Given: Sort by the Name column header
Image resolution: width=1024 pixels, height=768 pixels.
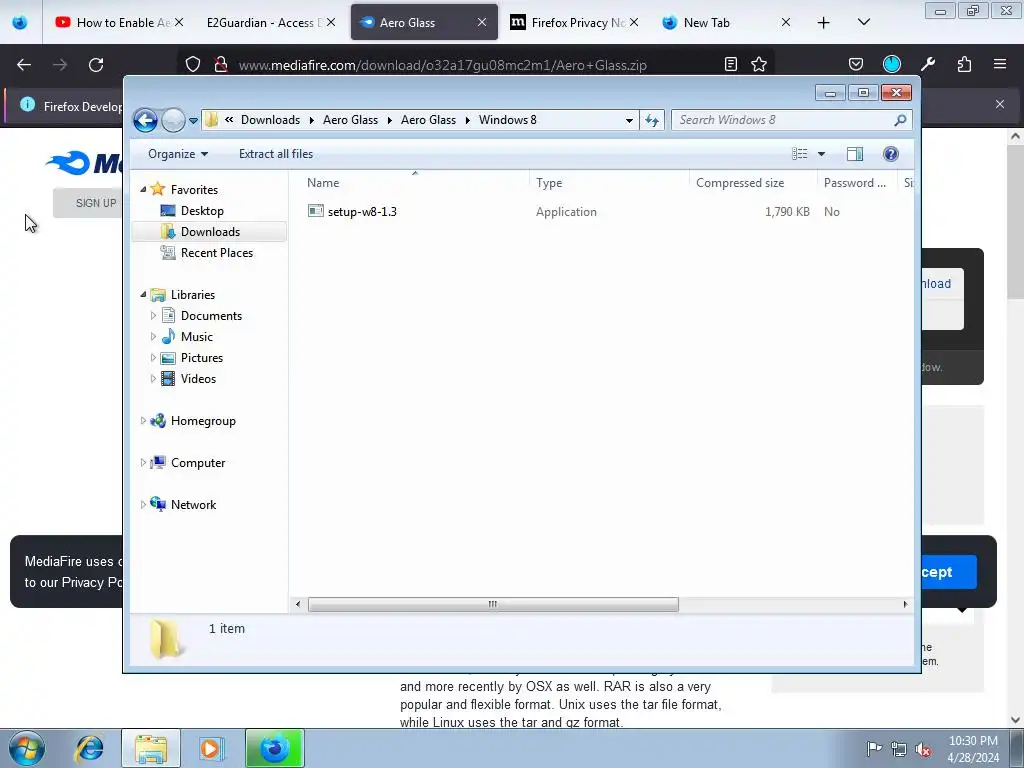Looking at the screenshot, I should 323,183.
